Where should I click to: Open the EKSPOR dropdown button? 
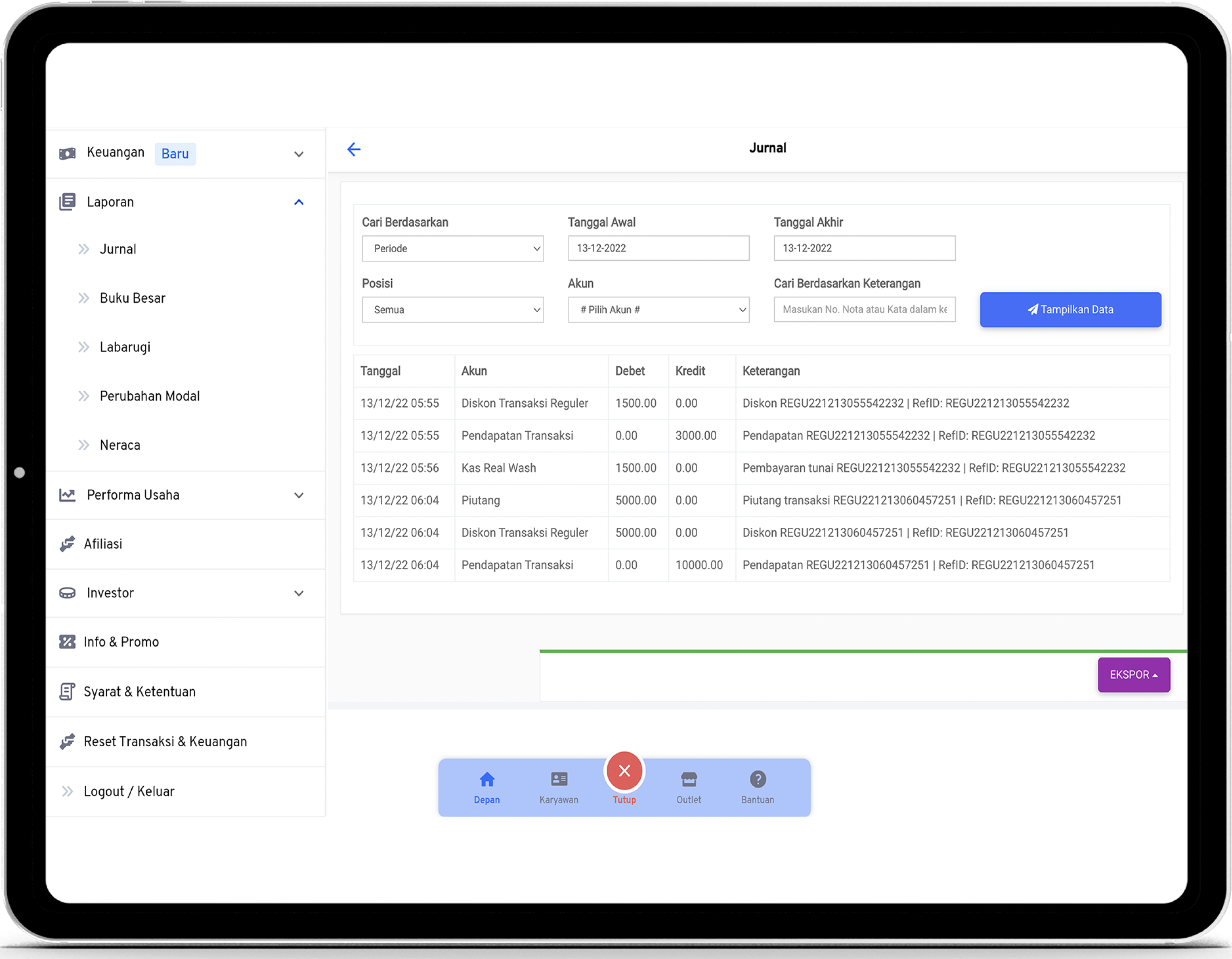1134,675
